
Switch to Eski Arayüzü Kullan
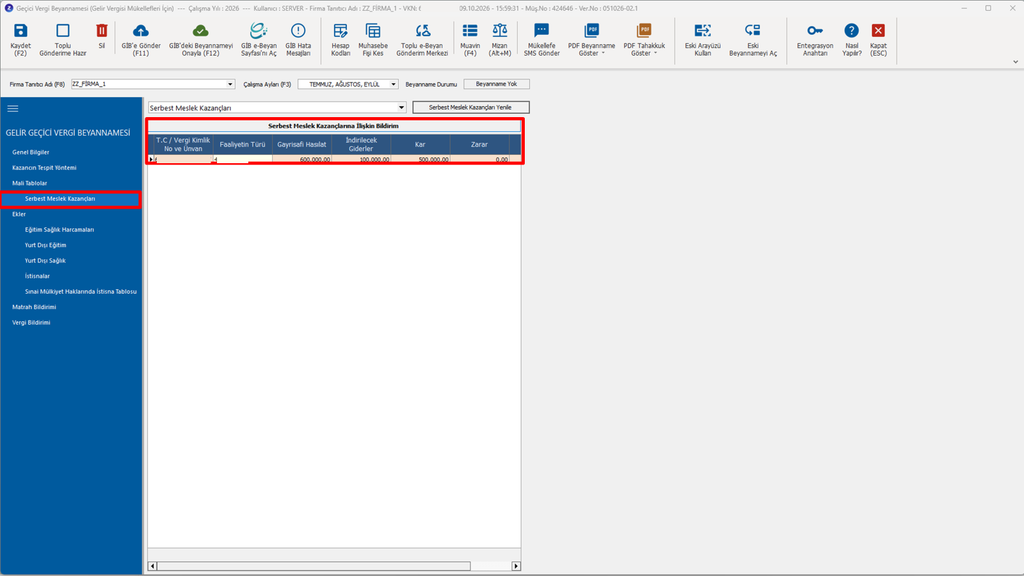pos(703,39)
